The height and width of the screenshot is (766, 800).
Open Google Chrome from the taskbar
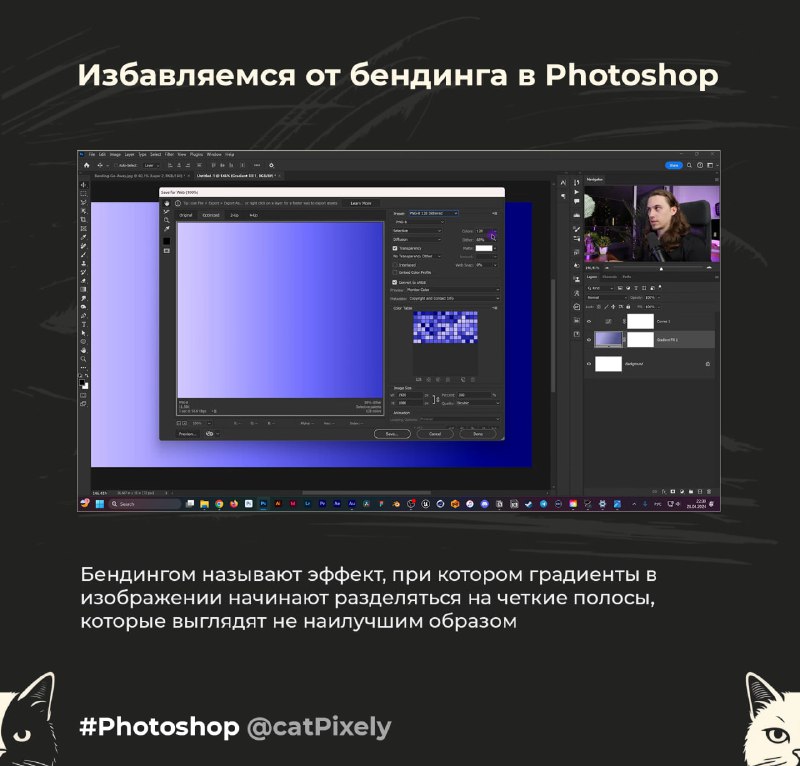219,504
